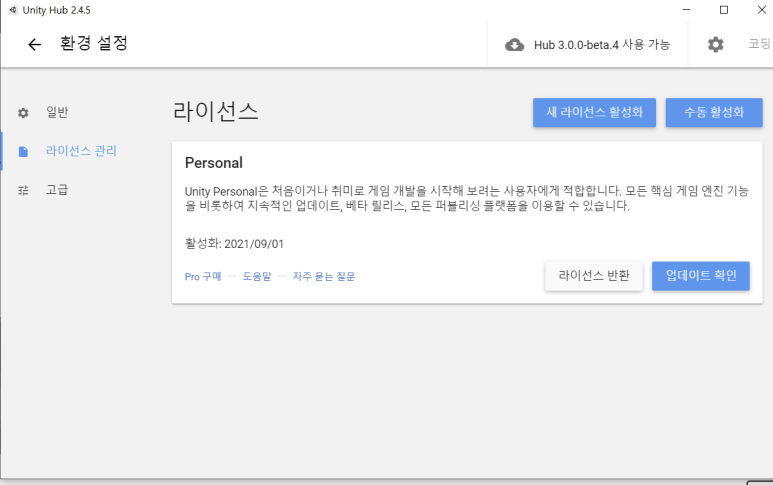Click 새 라이선스 활성화 button
773x485 pixels.
594,112
